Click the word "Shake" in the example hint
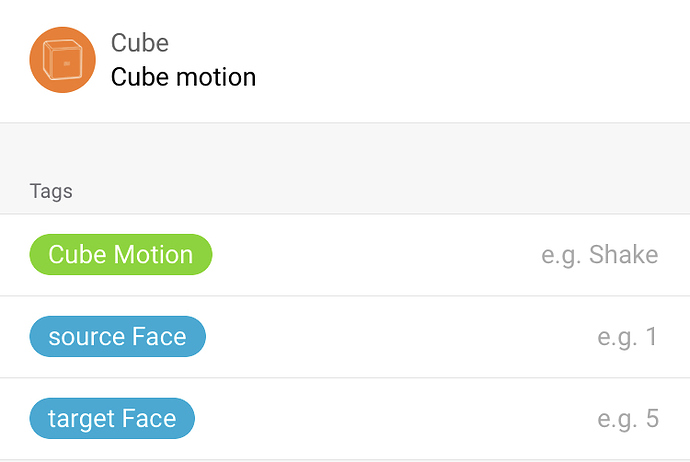Viewport: 690px width, 462px height. (623, 255)
